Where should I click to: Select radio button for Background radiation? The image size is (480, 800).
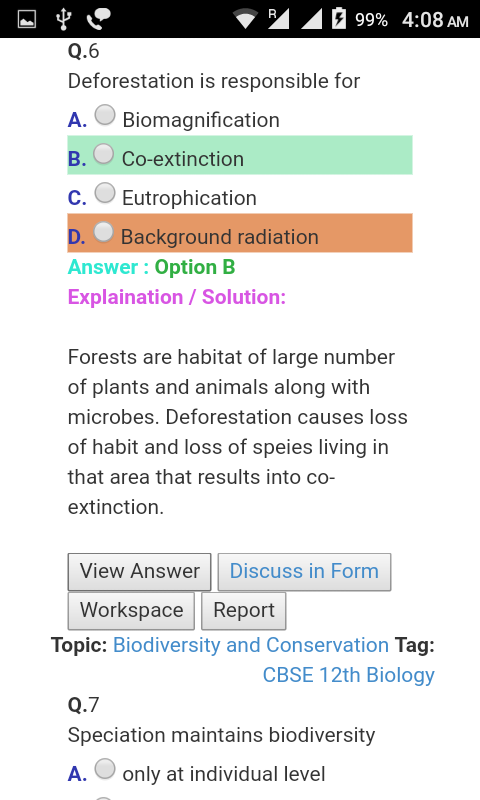(x=104, y=232)
